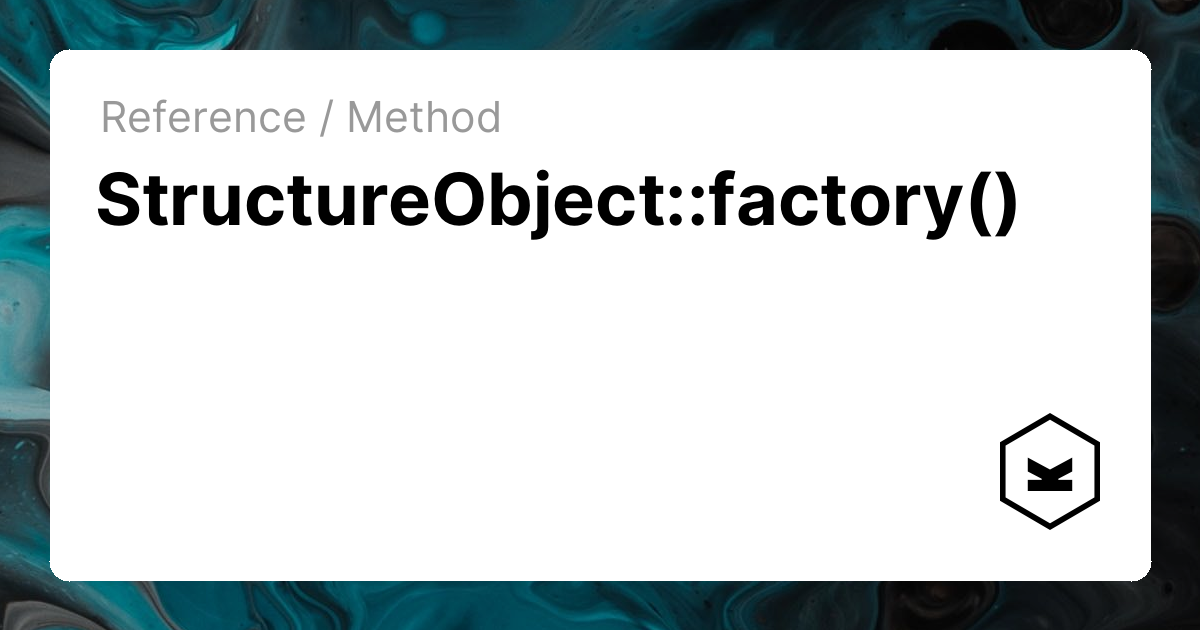Click the capital M in Method

coord(366,118)
